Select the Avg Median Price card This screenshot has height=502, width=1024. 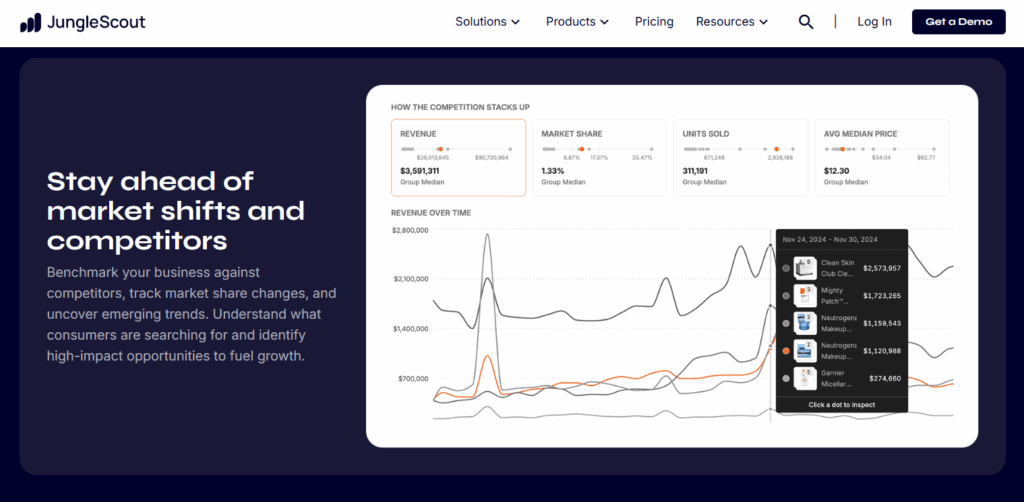[882, 157]
